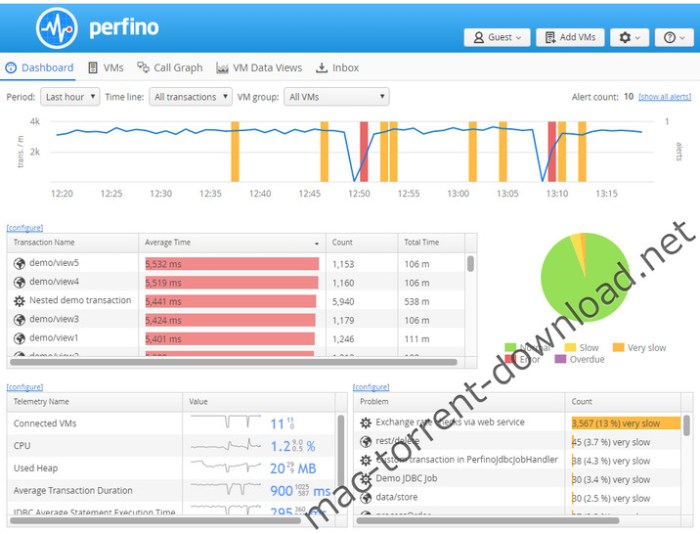Click the Average Transaction Duration row
700x534 pixels.
tap(171, 490)
